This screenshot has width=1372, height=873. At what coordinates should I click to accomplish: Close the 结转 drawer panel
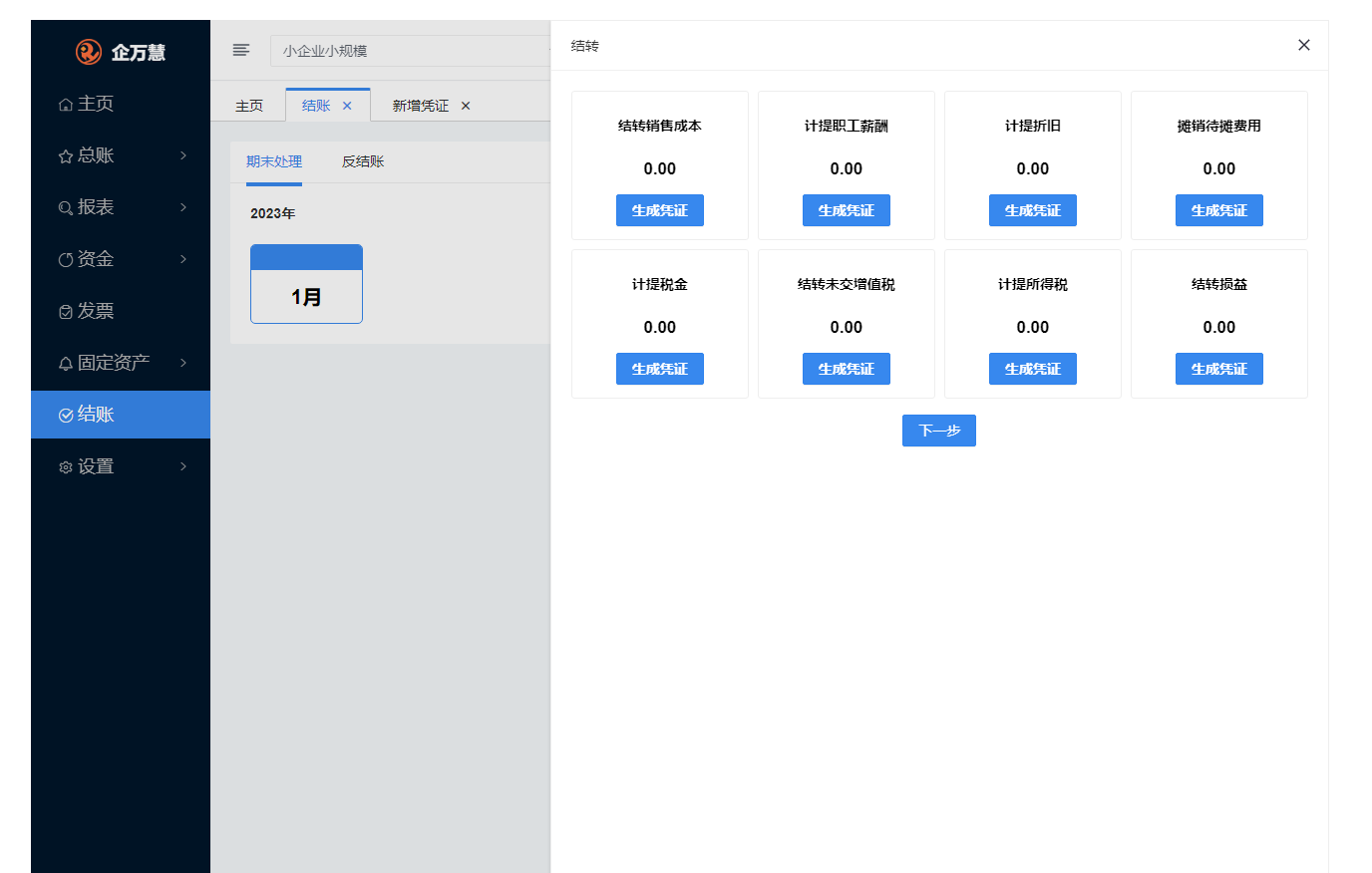click(1303, 45)
